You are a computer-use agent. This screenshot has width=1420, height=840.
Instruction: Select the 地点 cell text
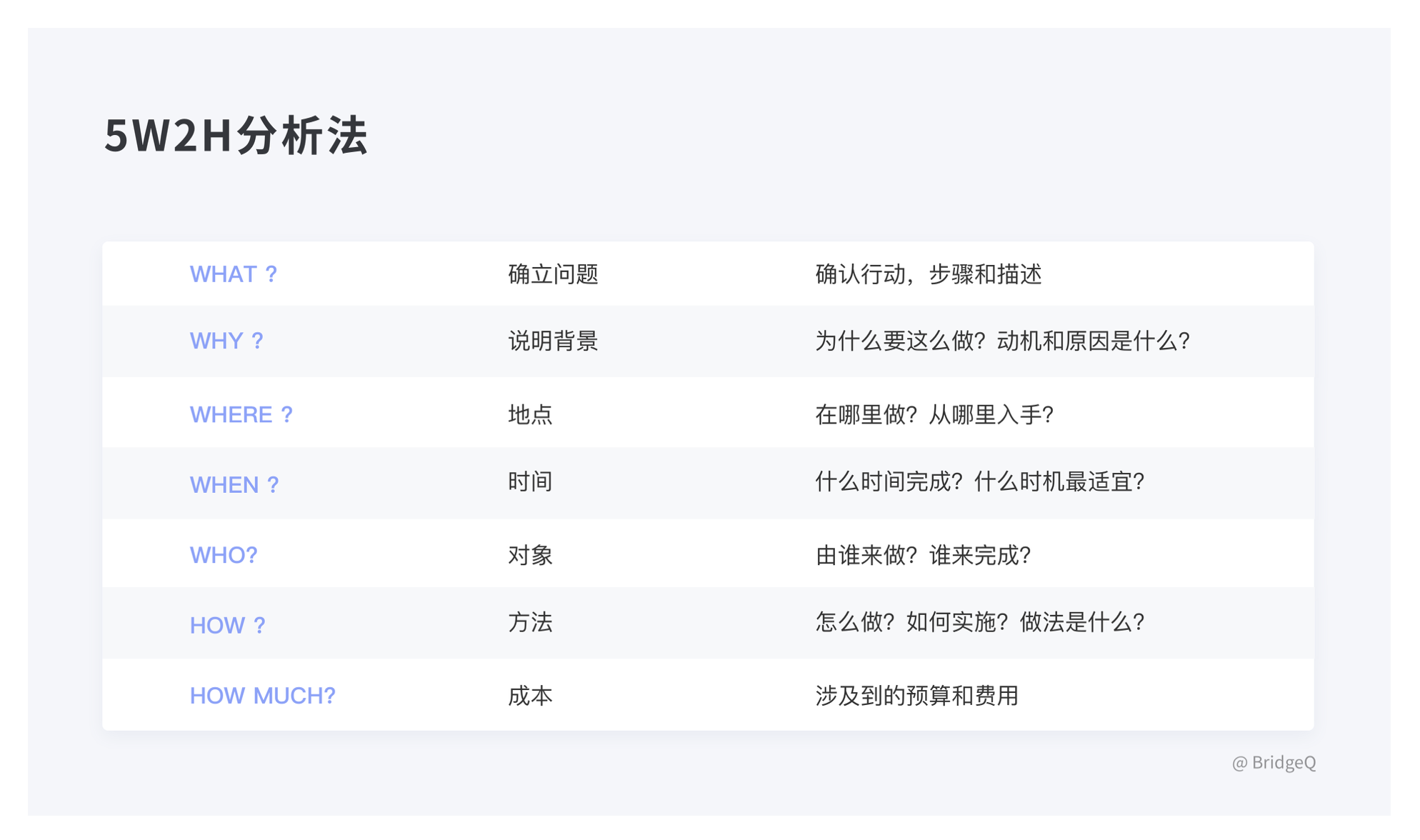tap(529, 414)
